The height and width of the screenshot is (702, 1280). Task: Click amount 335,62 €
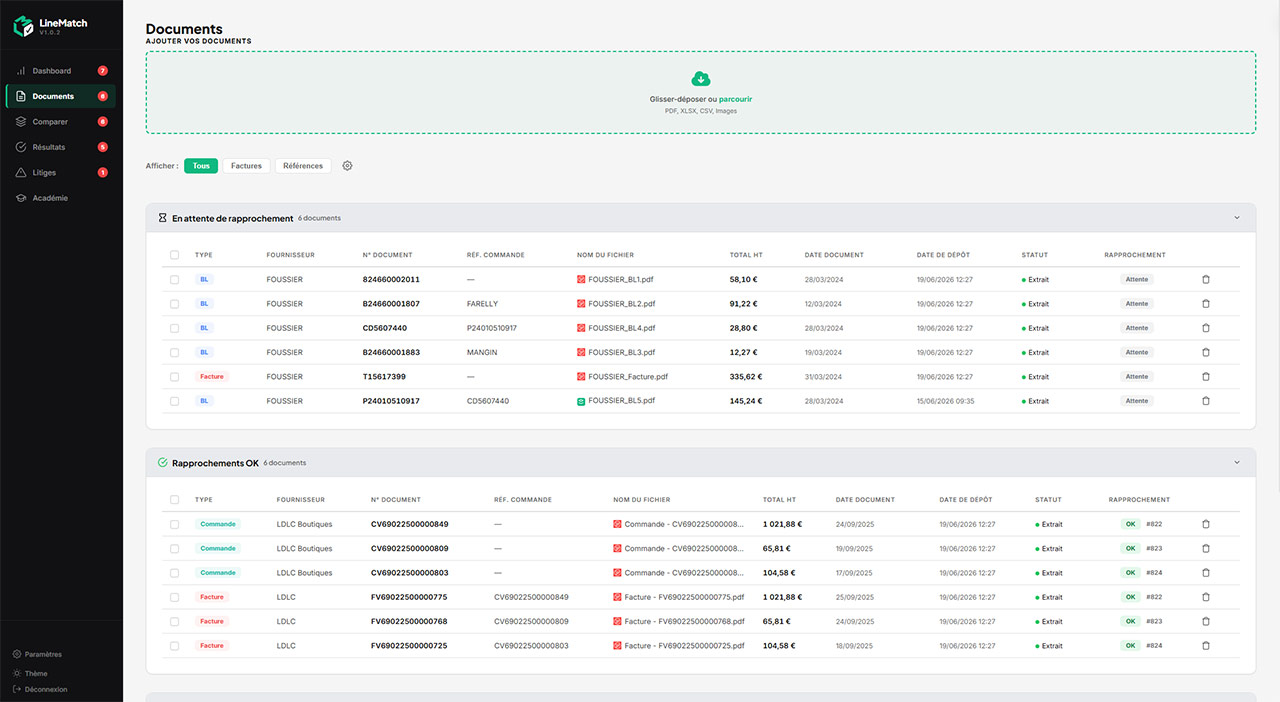[x=746, y=377]
